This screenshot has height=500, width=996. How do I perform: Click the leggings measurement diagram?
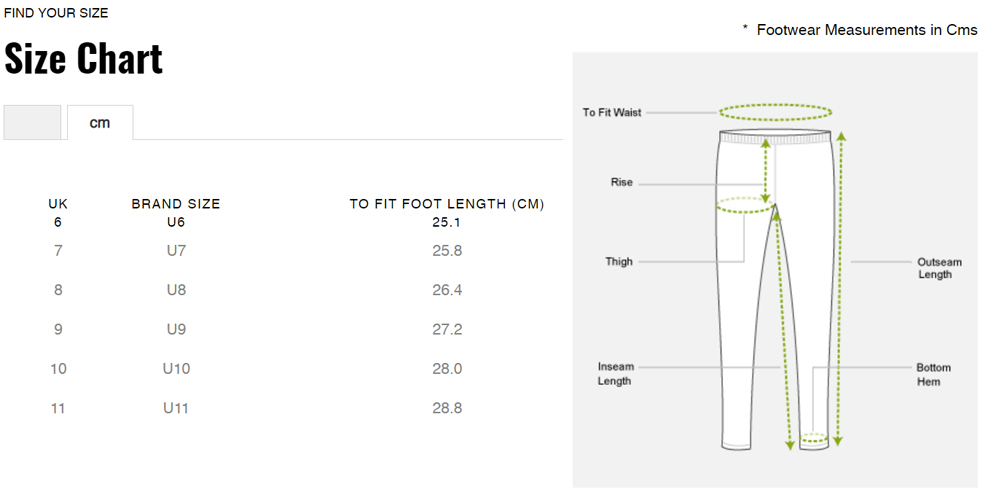(x=775, y=270)
